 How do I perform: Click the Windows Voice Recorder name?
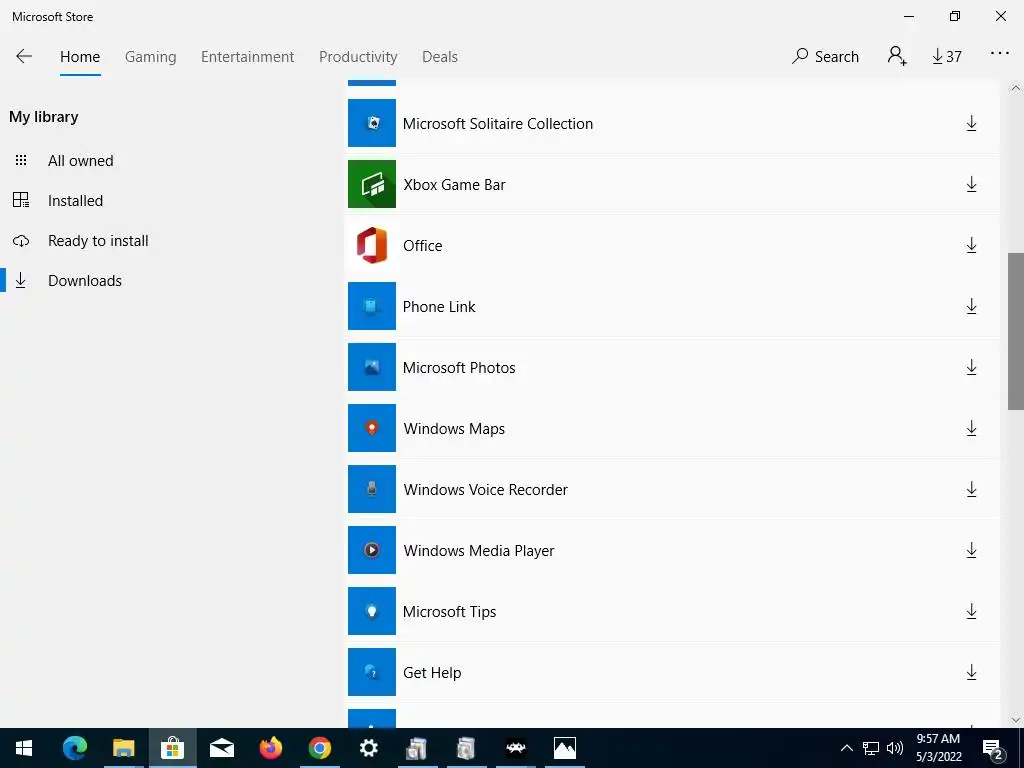pos(485,489)
